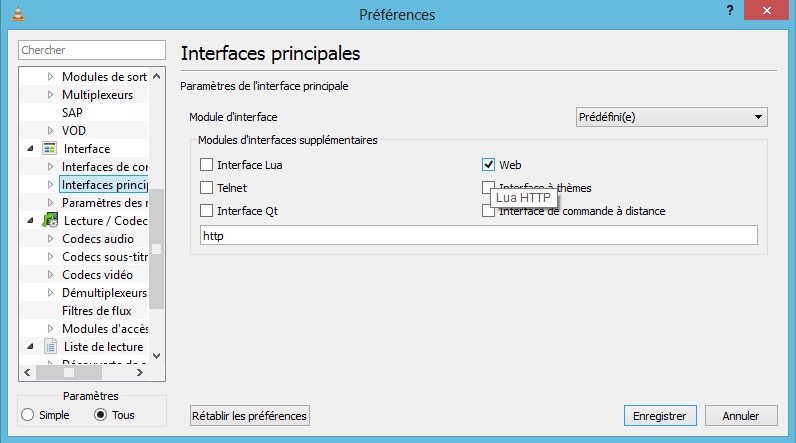Expand the Codecs audio tree node
Viewport: 796px width, 443px height.
[50, 238]
